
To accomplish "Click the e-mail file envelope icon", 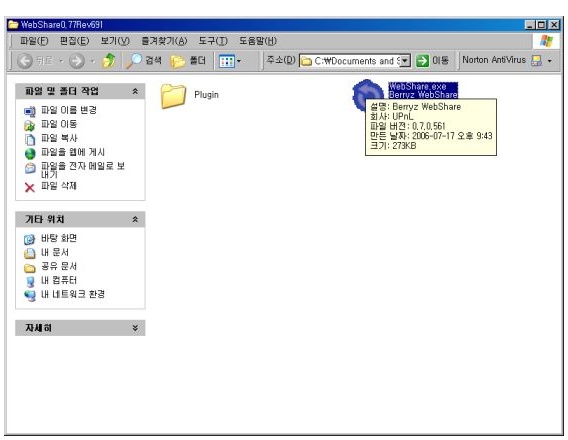I will [30, 168].
